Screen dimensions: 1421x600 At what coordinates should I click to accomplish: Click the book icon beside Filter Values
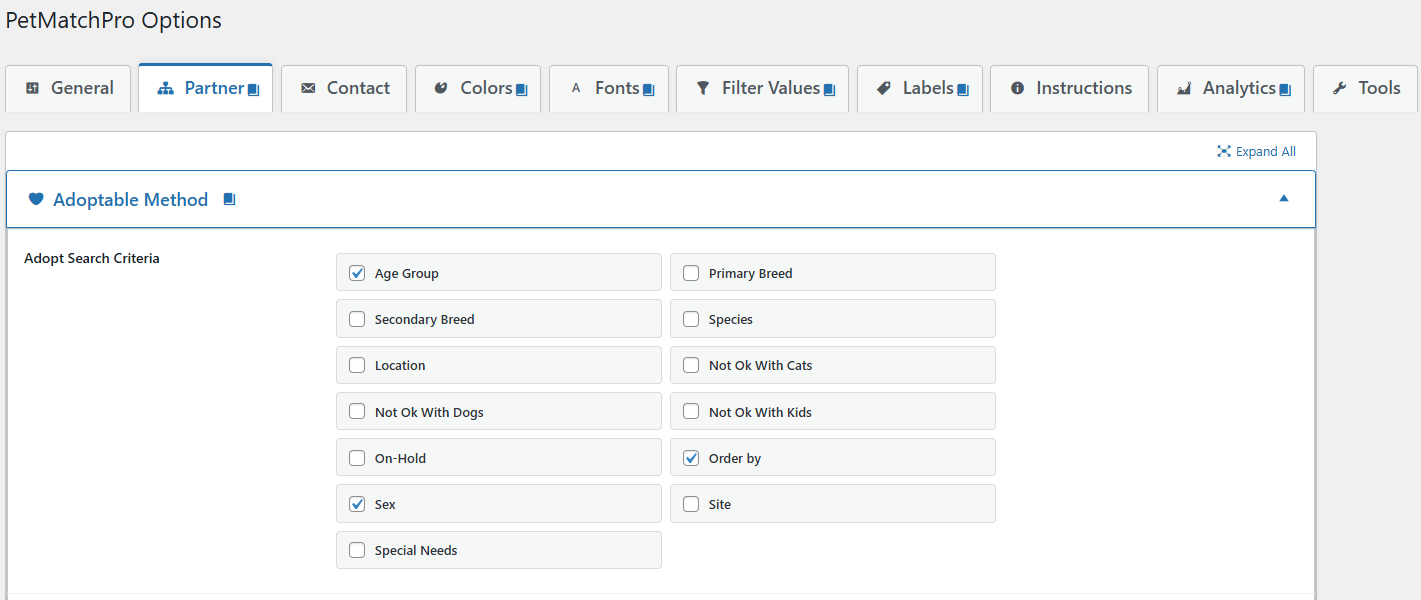coord(829,90)
